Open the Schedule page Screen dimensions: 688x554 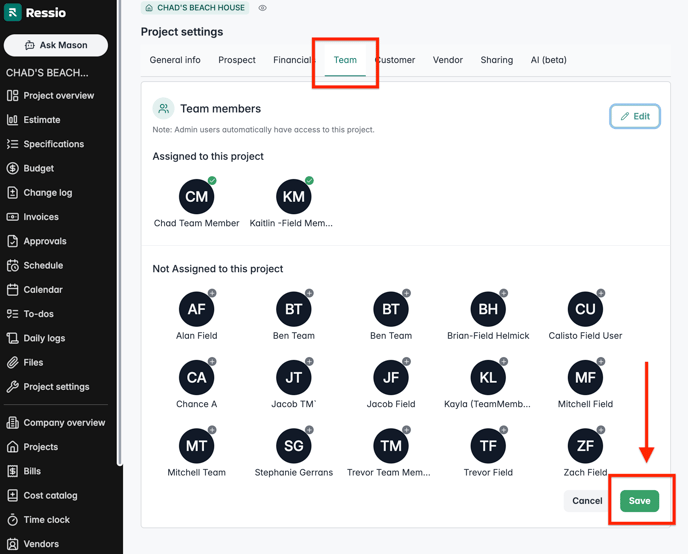click(x=42, y=265)
